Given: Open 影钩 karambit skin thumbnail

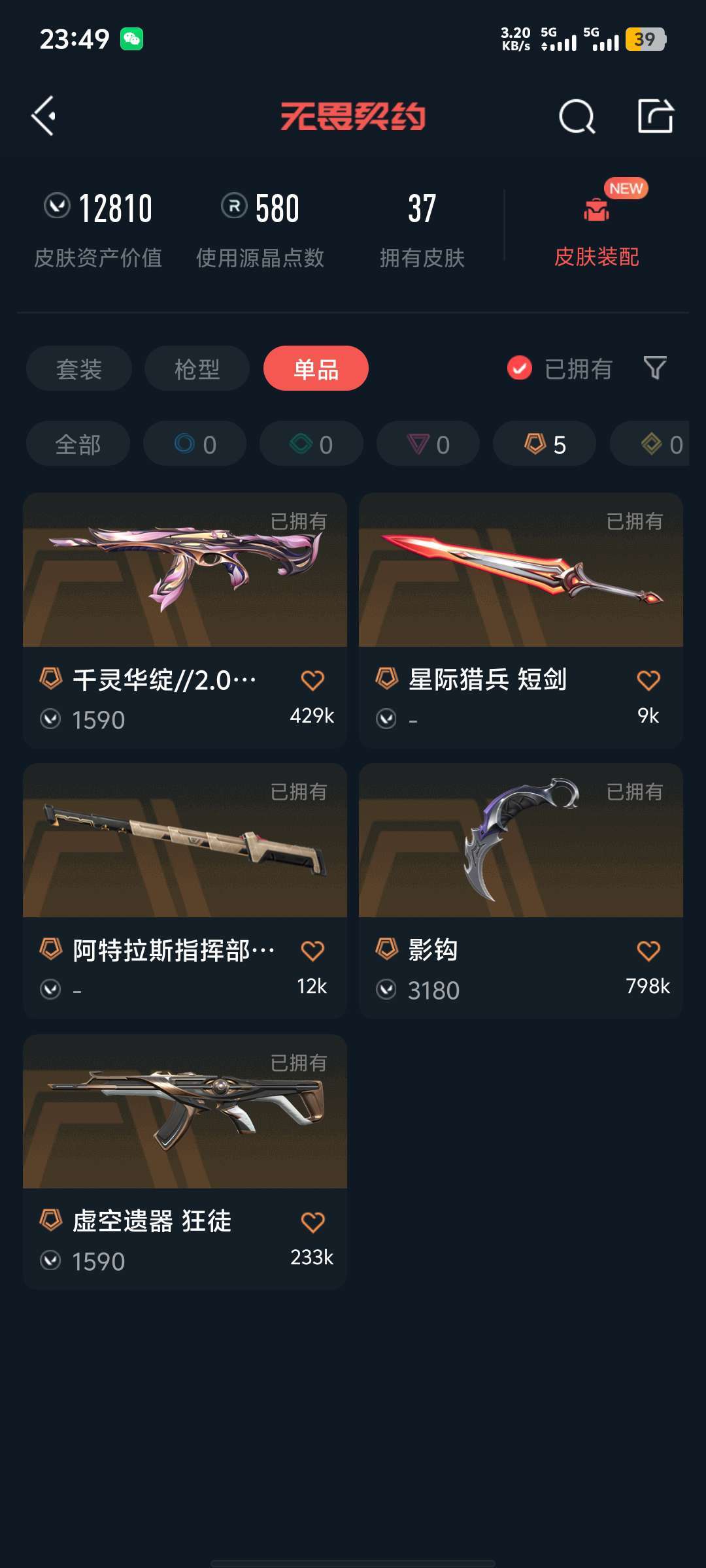Looking at the screenshot, I should [521, 840].
